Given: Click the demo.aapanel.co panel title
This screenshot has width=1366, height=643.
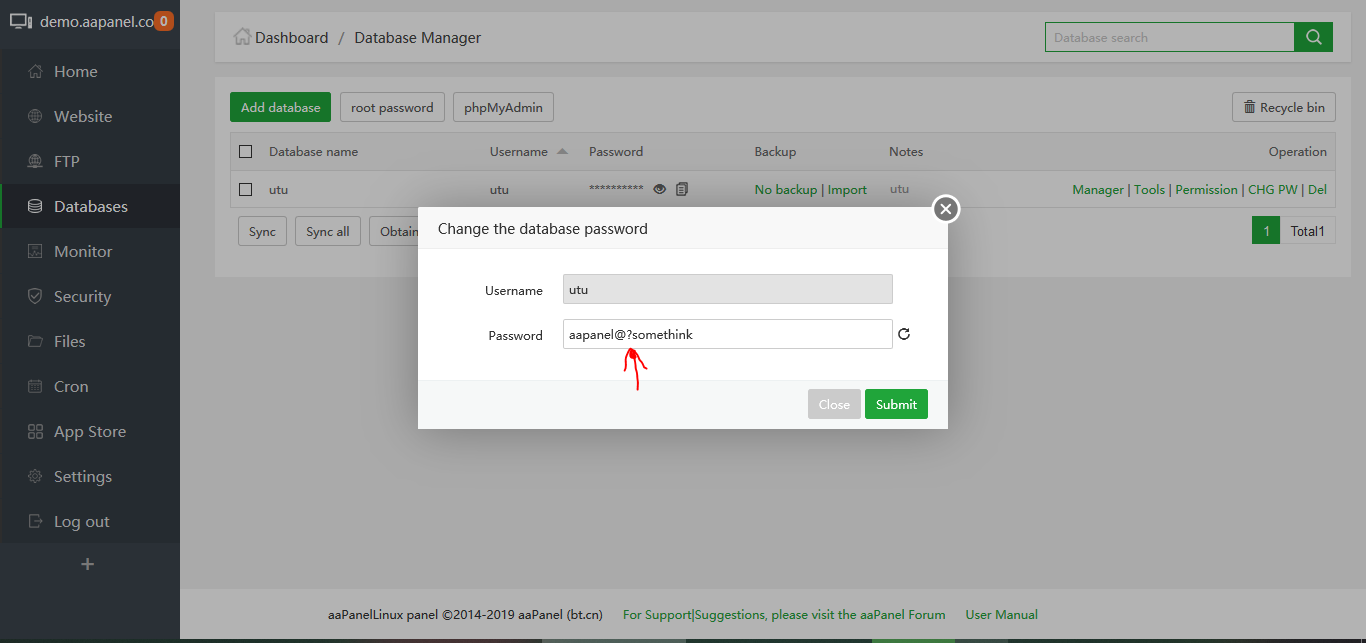Looking at the screenshot, I should (95, 20).
